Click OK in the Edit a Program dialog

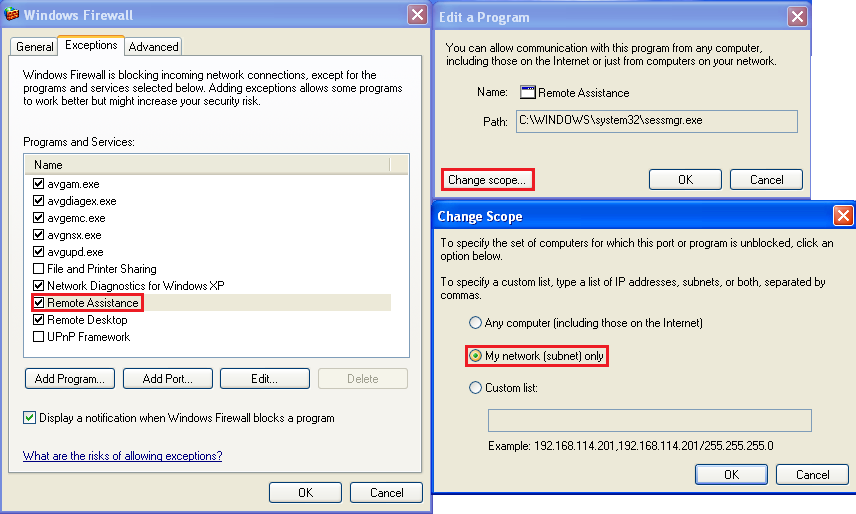pos(685,180)
